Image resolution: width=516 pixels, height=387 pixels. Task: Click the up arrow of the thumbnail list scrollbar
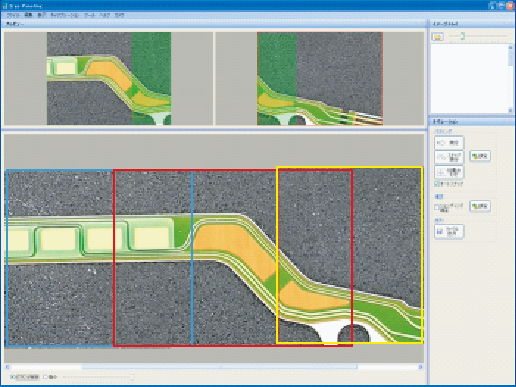[510, 48]
